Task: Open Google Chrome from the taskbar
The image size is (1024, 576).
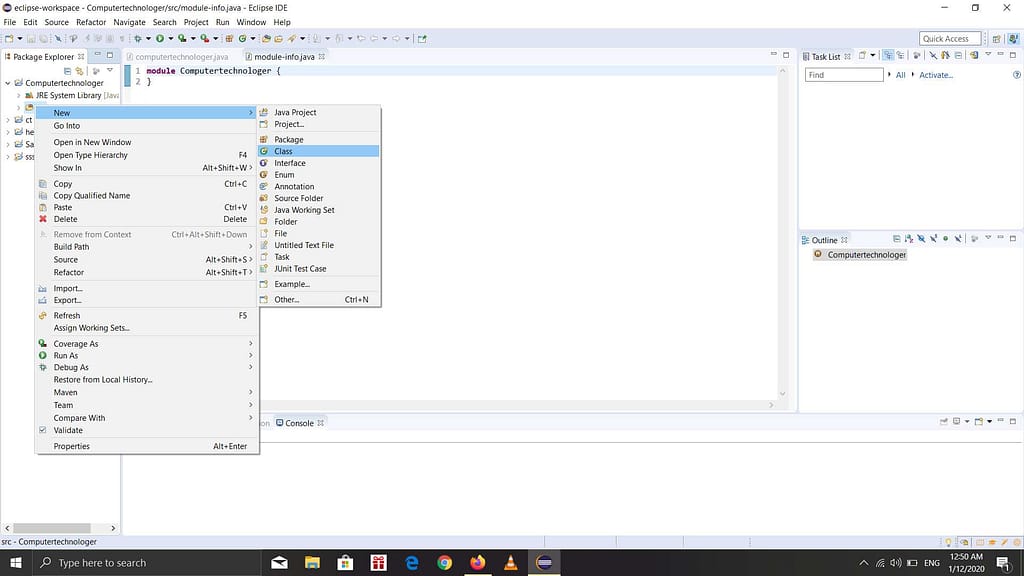Action: 445,562
